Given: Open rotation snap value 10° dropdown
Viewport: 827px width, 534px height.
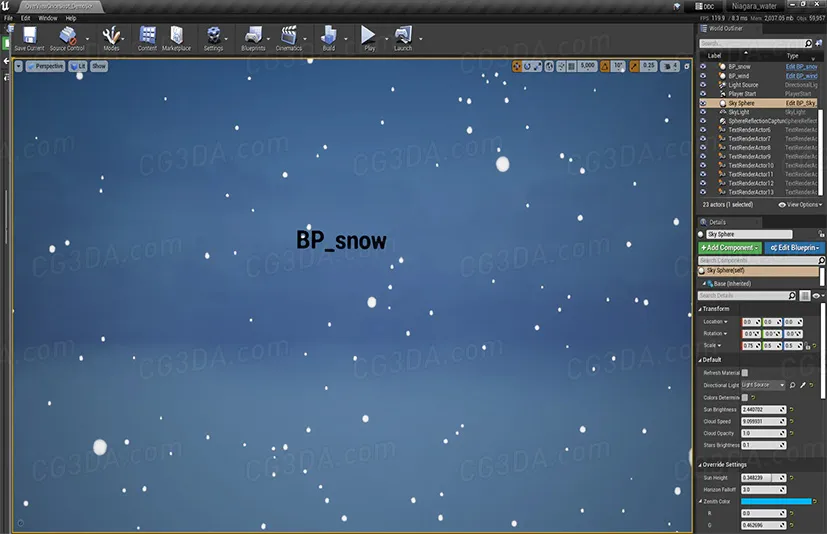Looking at the screenshot, I should [618, 66].
